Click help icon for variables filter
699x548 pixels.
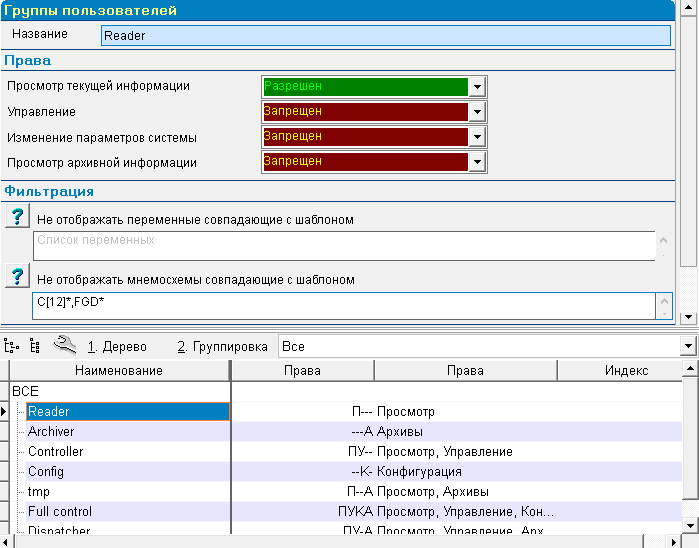coord(17,218)
